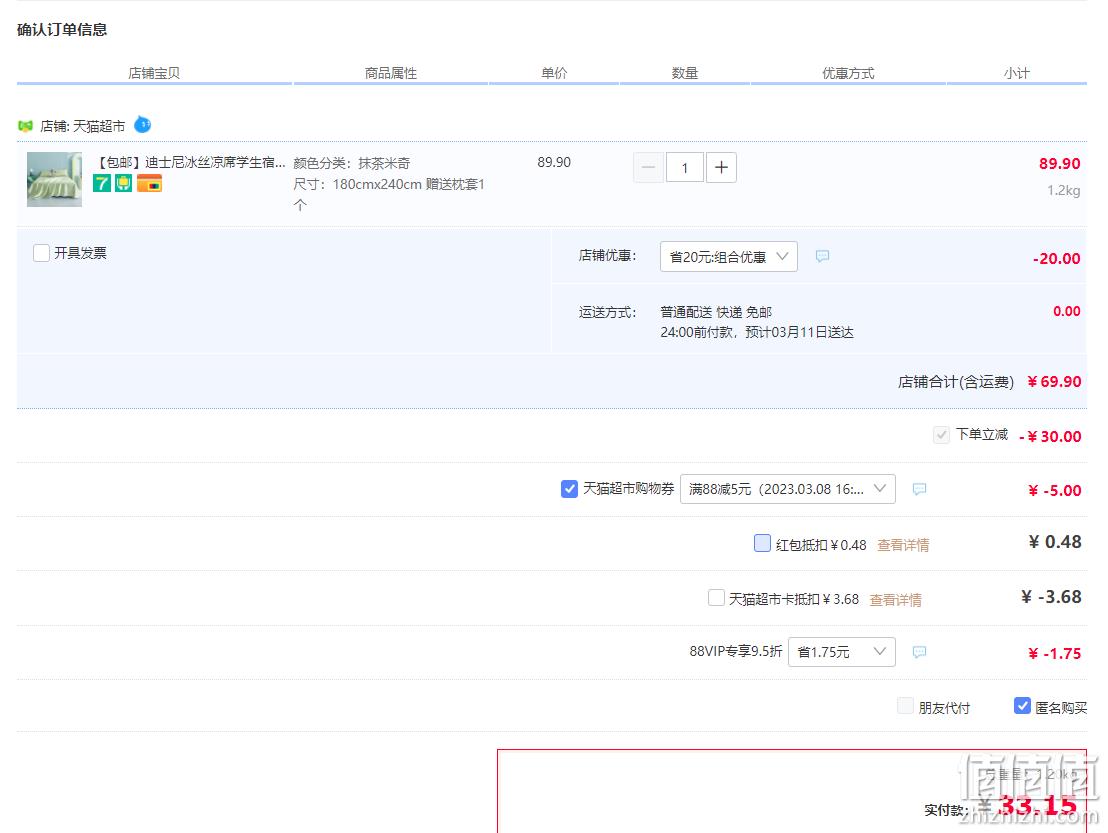The height and width of the screenshot is (833, 1108).
Task: Expand the 满88减5元 coupon dropdown
Action: 787,489
